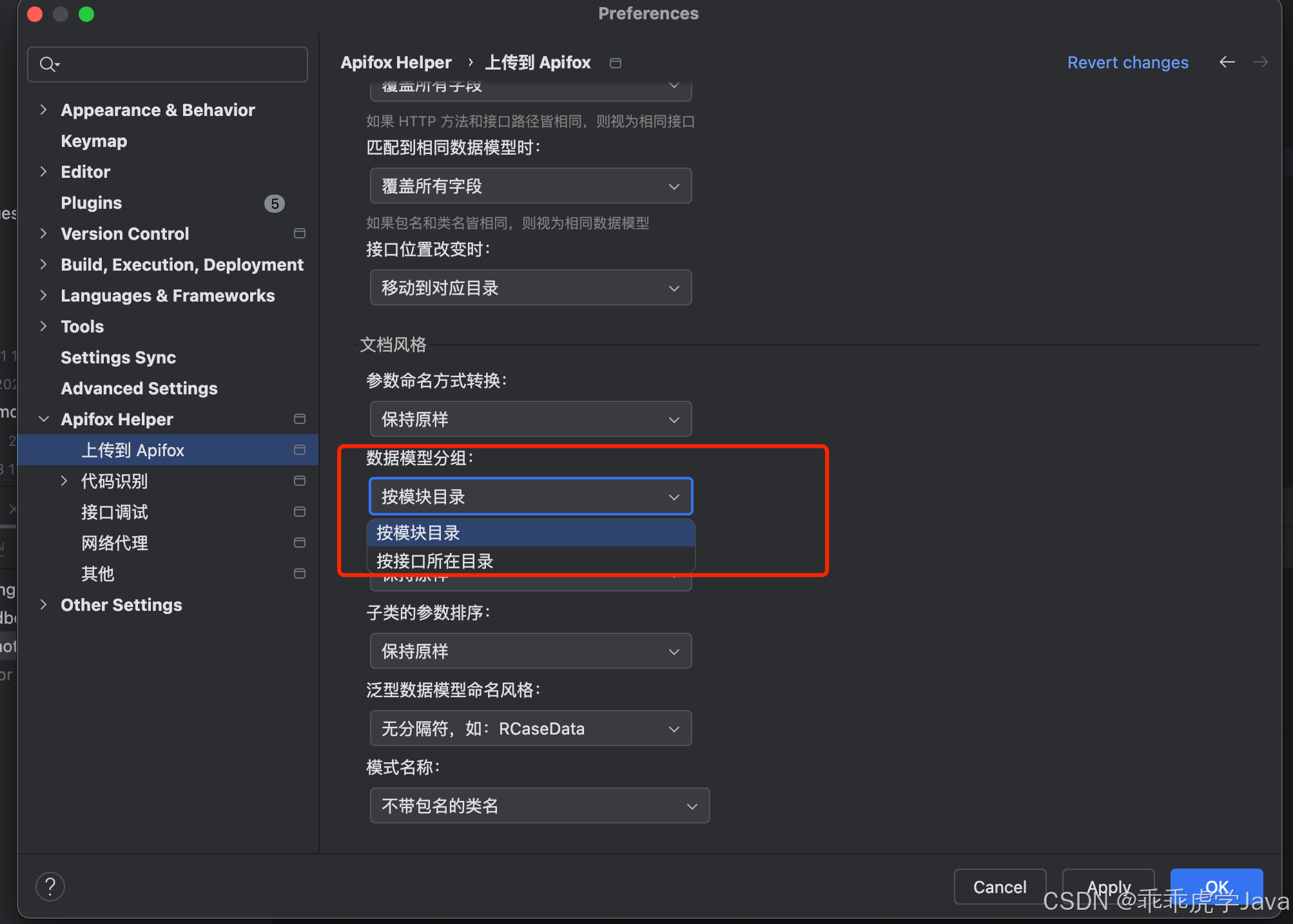Open 泛型数据模型命名风格 dropdown
The image size is (1293, 924).
[530, 728]
